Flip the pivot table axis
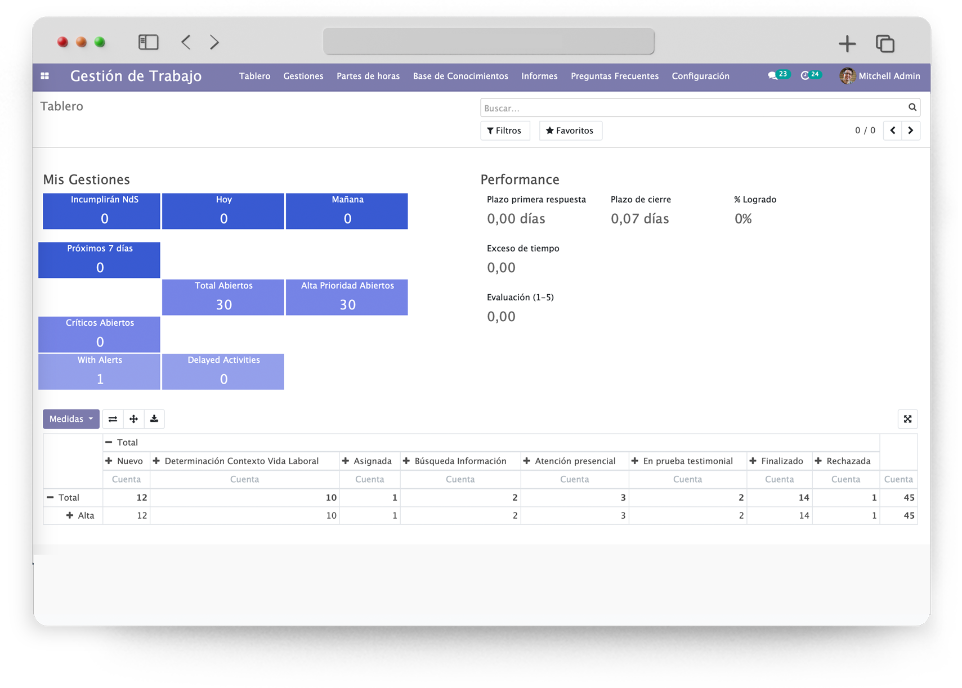Screen dimensions: 962x688 (x=113, y=419)
